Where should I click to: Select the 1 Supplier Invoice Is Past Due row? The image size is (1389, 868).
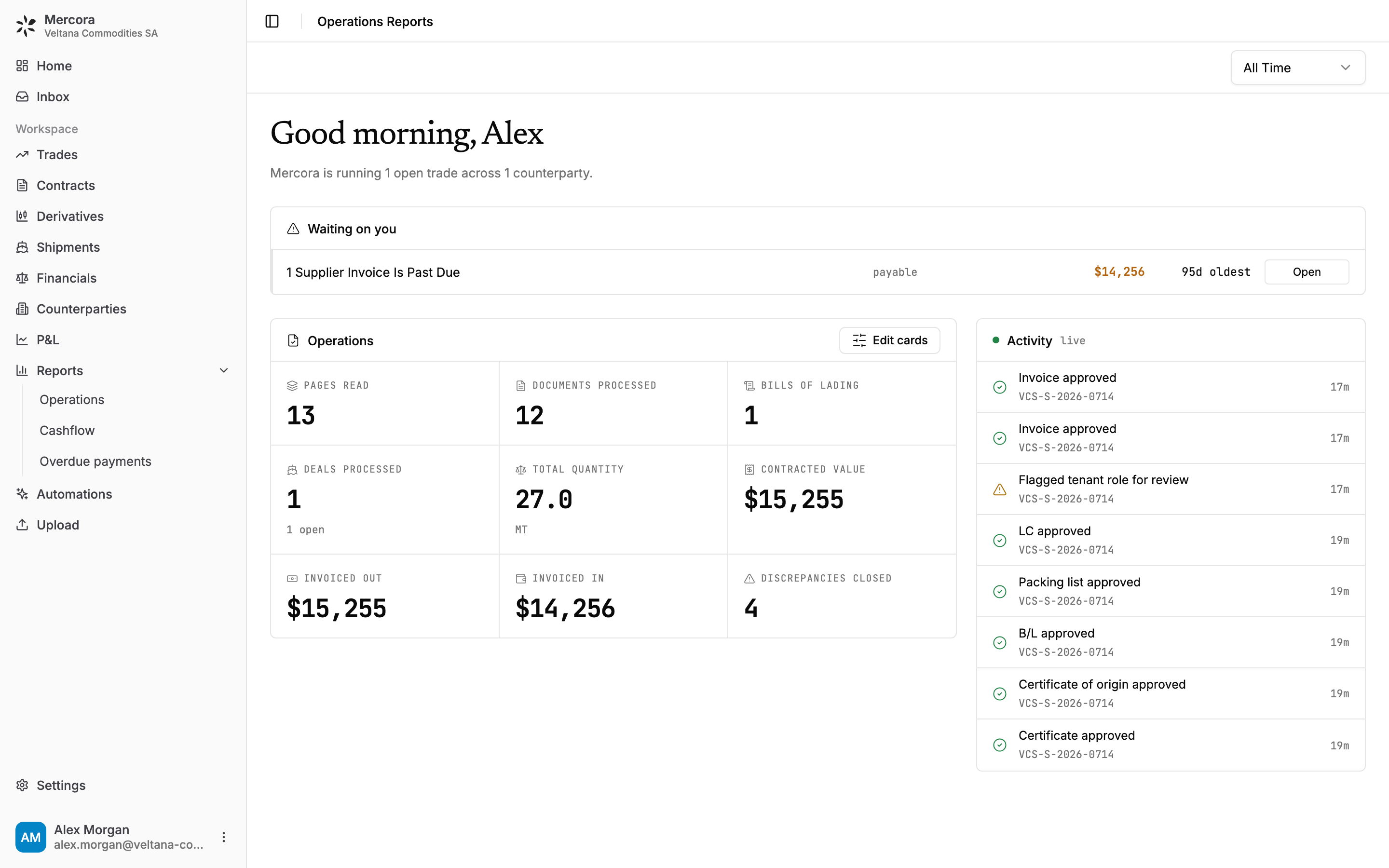[817, 272]
